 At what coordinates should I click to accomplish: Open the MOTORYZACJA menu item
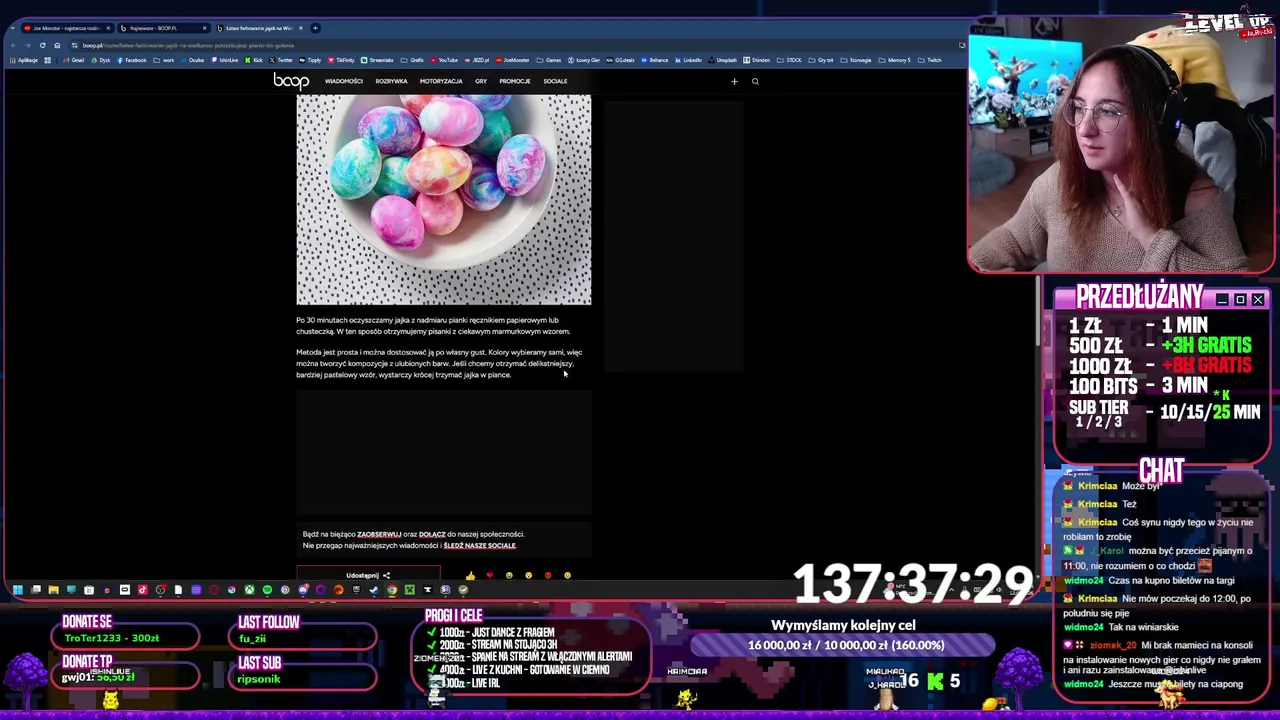(441, 81)
